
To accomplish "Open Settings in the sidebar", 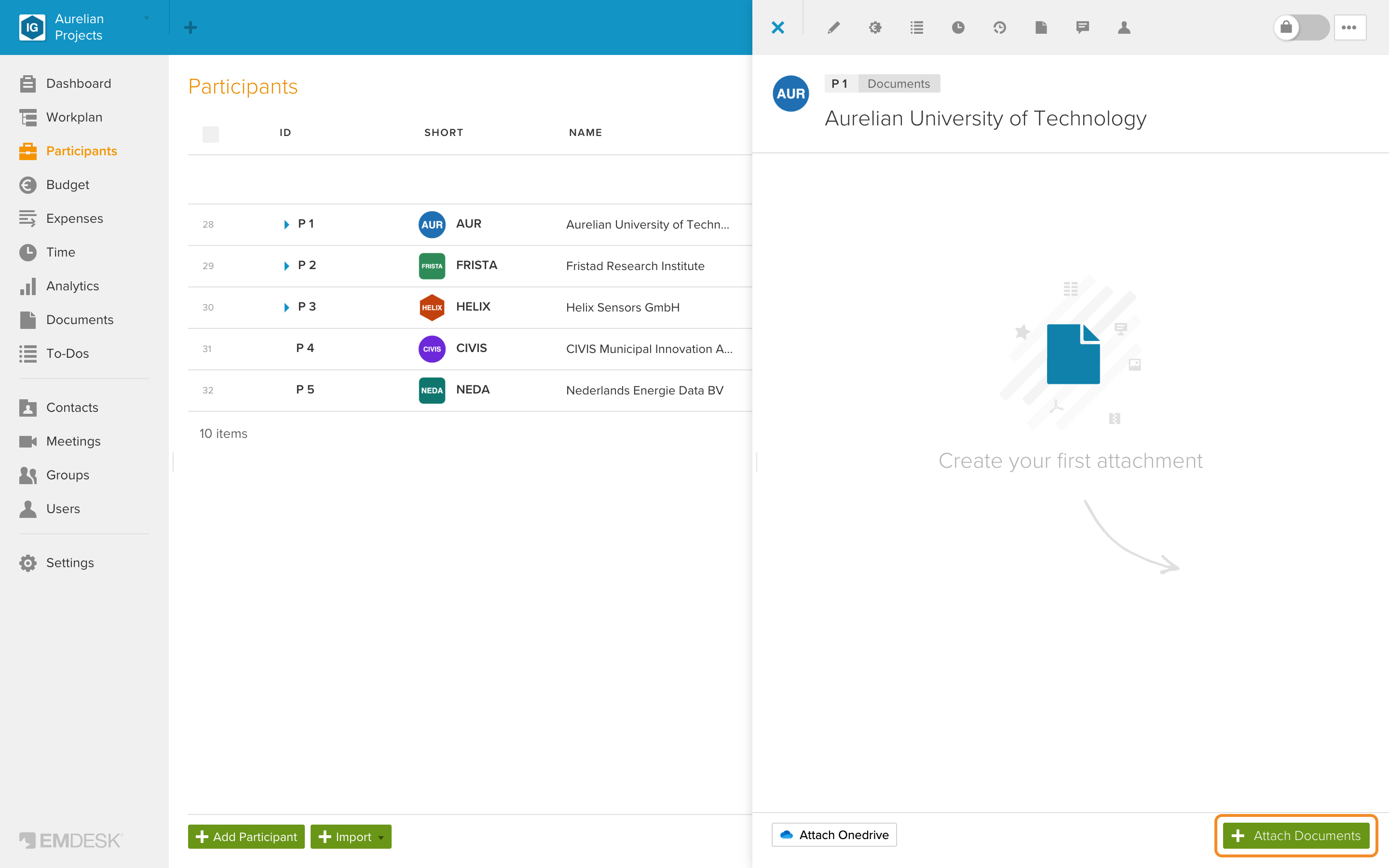I will (70, 563).
